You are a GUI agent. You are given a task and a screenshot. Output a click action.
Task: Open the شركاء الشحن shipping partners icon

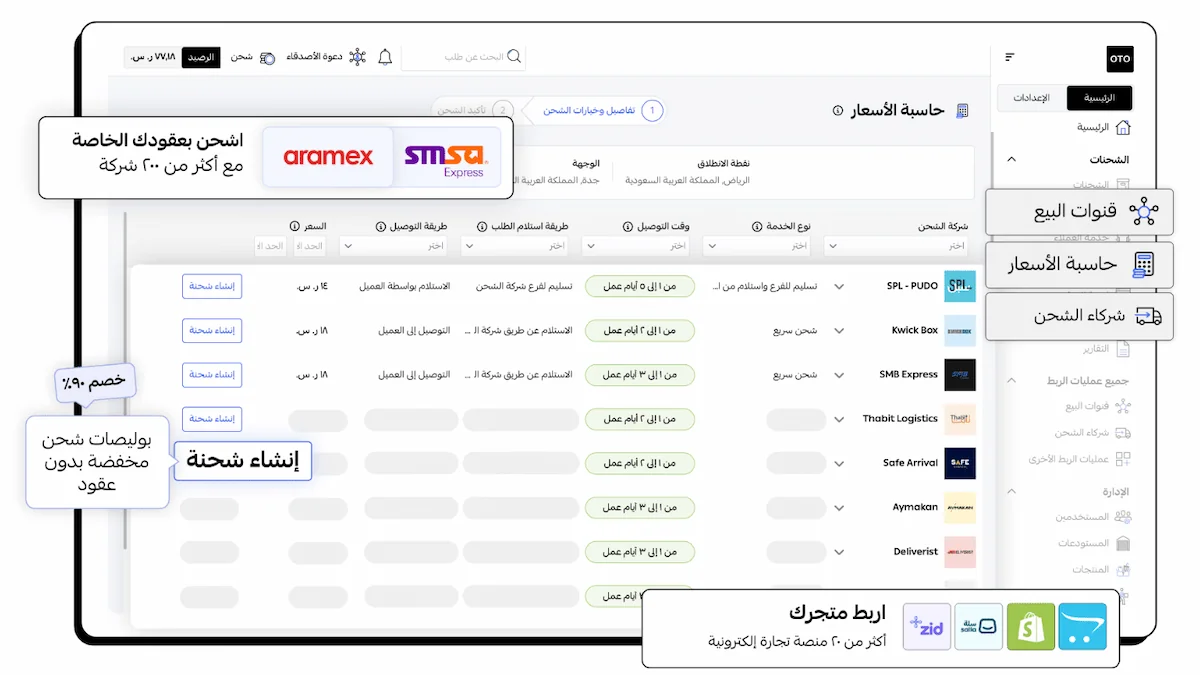point(1149,316)
